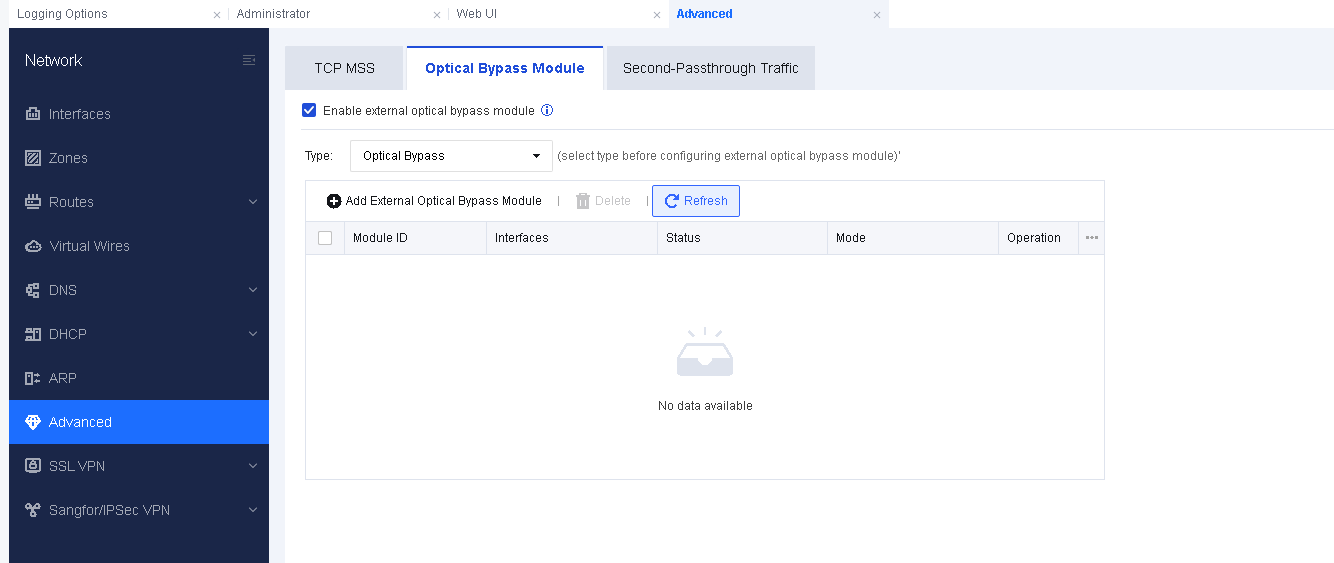Open the Type dropdown showing Optical Bypass

[451, 156]
